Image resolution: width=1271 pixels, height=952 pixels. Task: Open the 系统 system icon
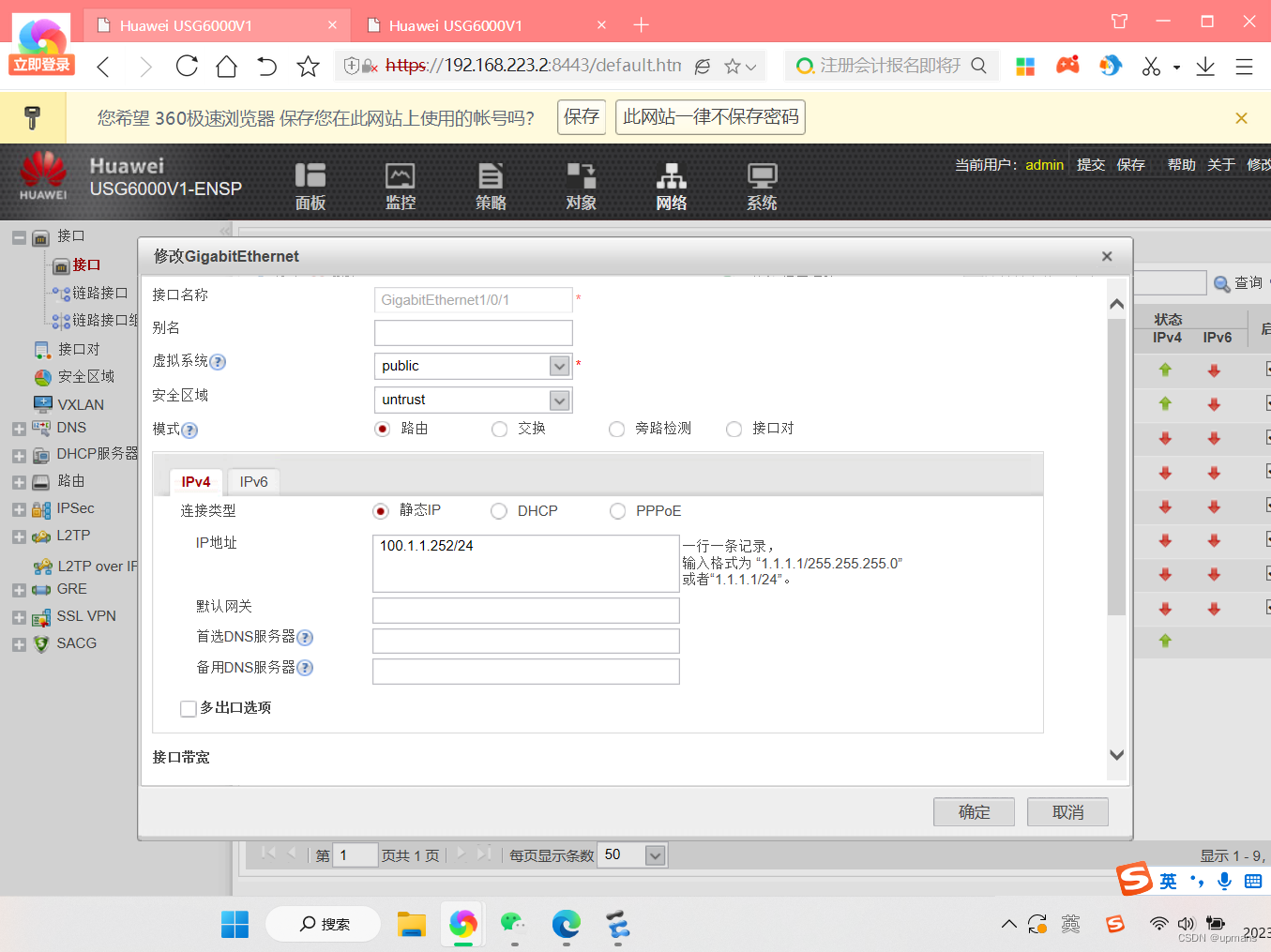click(x=762, y=186)
